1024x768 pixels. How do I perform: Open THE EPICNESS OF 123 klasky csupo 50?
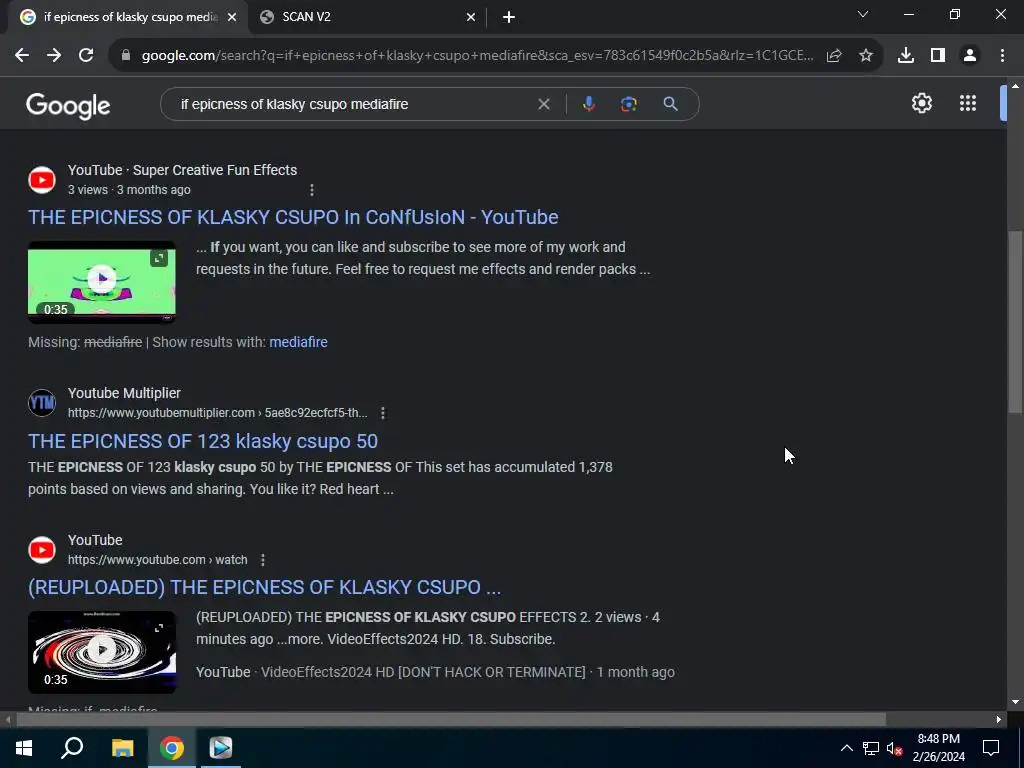click(x=203, y=441)
